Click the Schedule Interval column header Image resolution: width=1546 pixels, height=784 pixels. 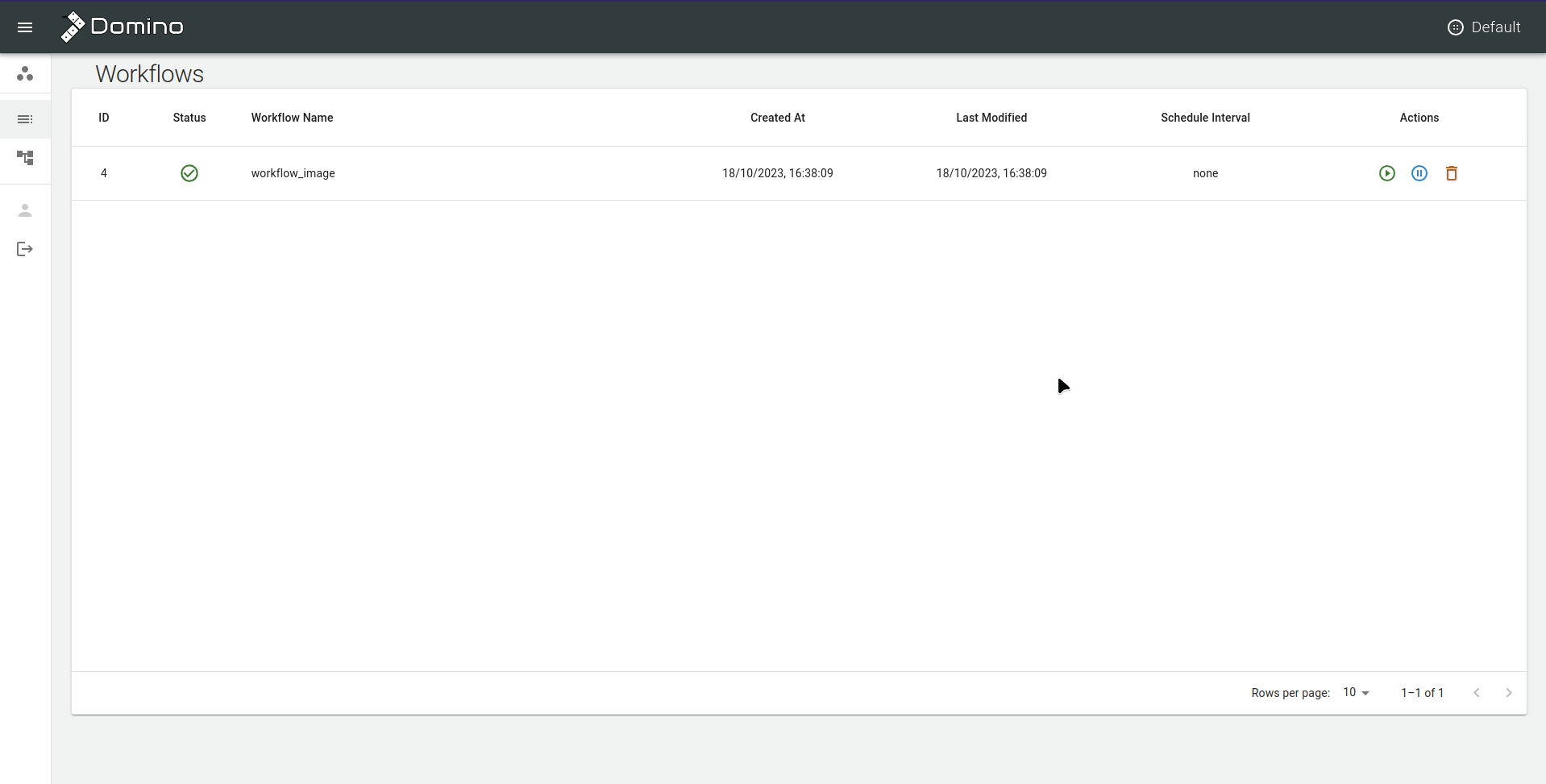pyautogui.click(x=1205, y=118)
